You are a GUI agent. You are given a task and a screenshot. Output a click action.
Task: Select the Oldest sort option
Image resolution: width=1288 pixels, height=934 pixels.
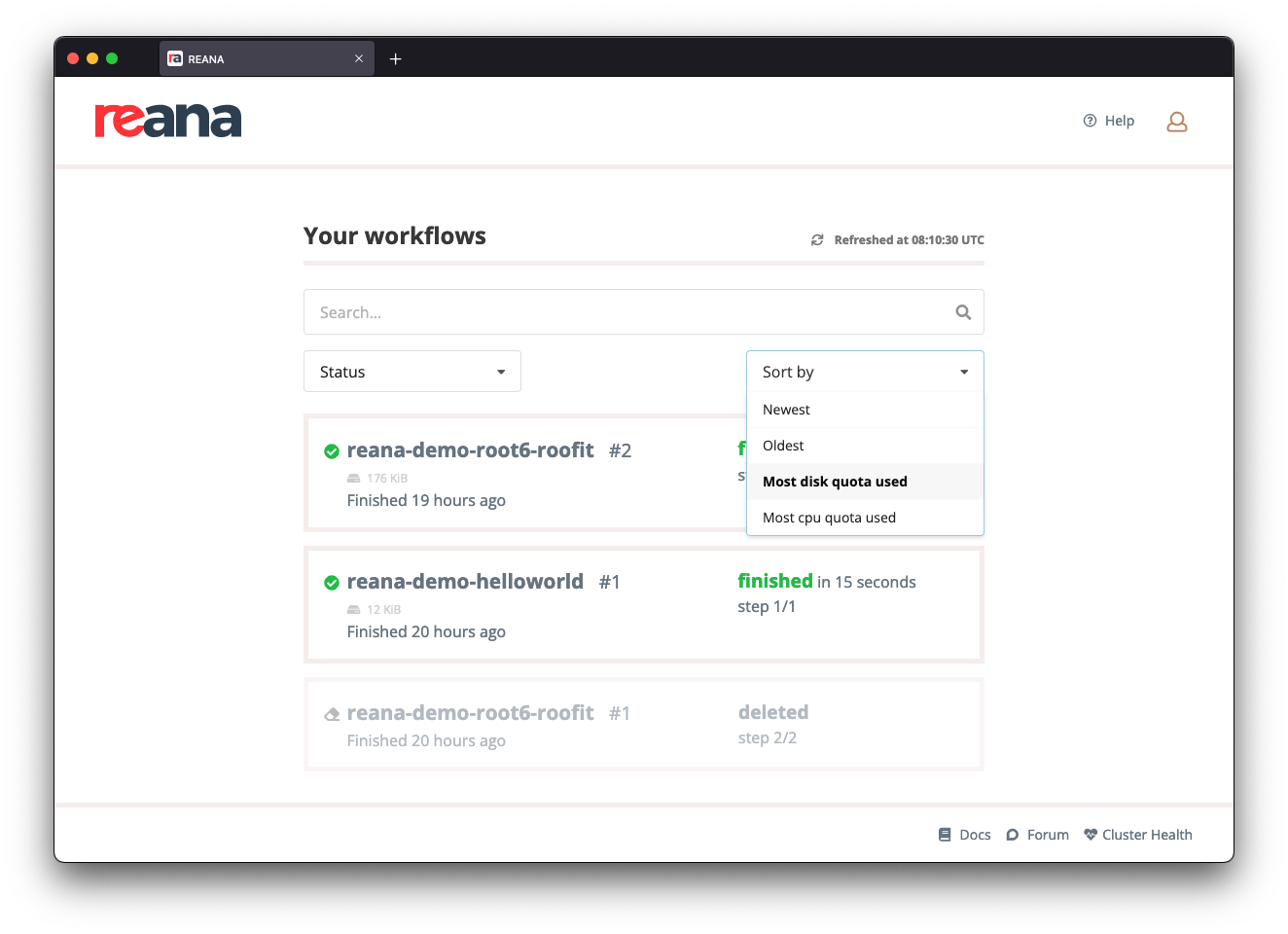point(783,445)
